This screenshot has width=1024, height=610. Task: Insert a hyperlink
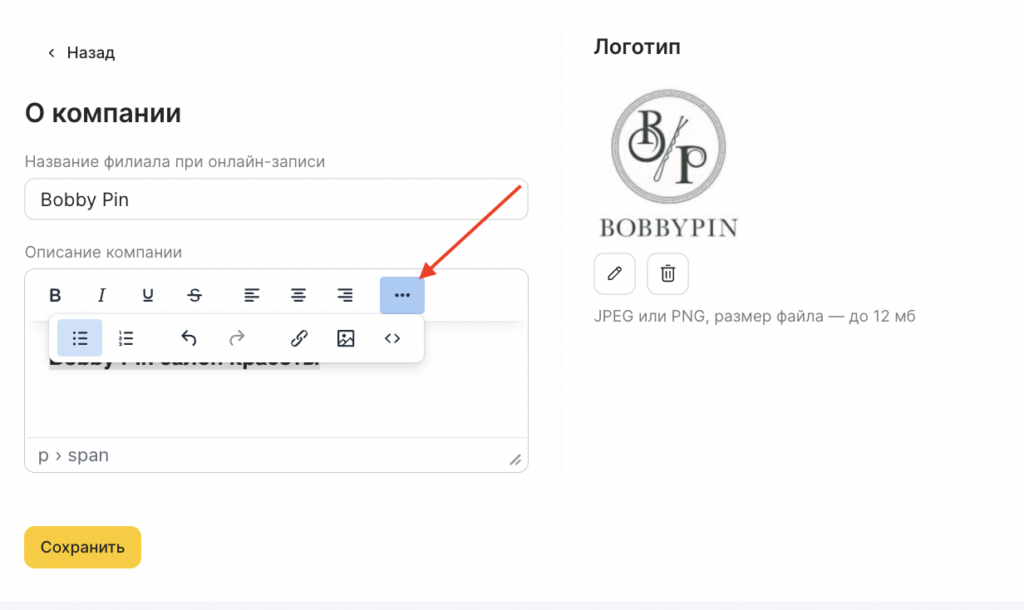[x=298, y=338]
